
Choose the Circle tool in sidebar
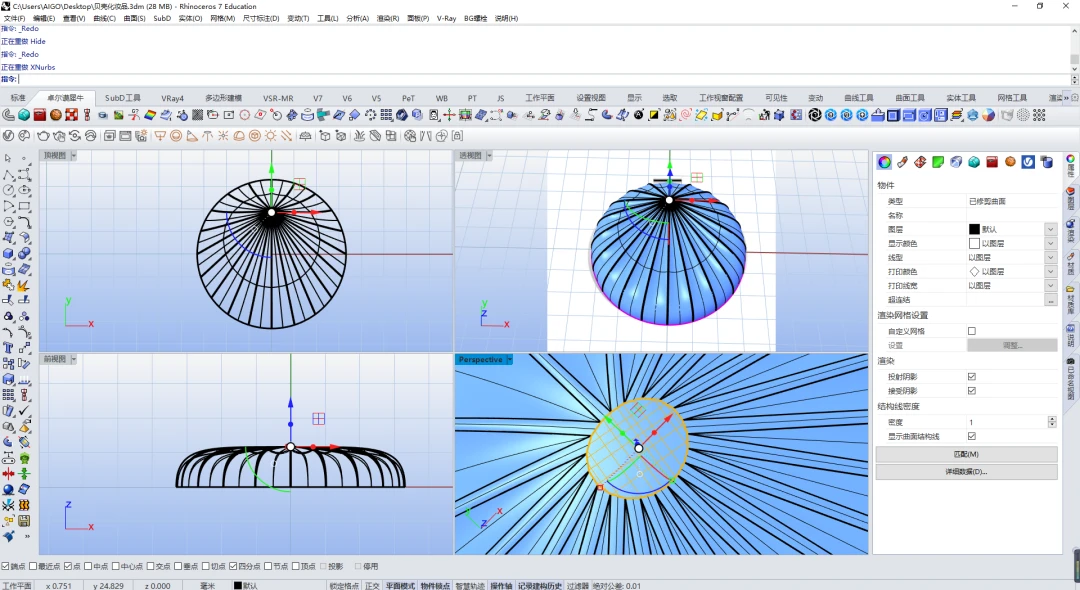[8, 190]
